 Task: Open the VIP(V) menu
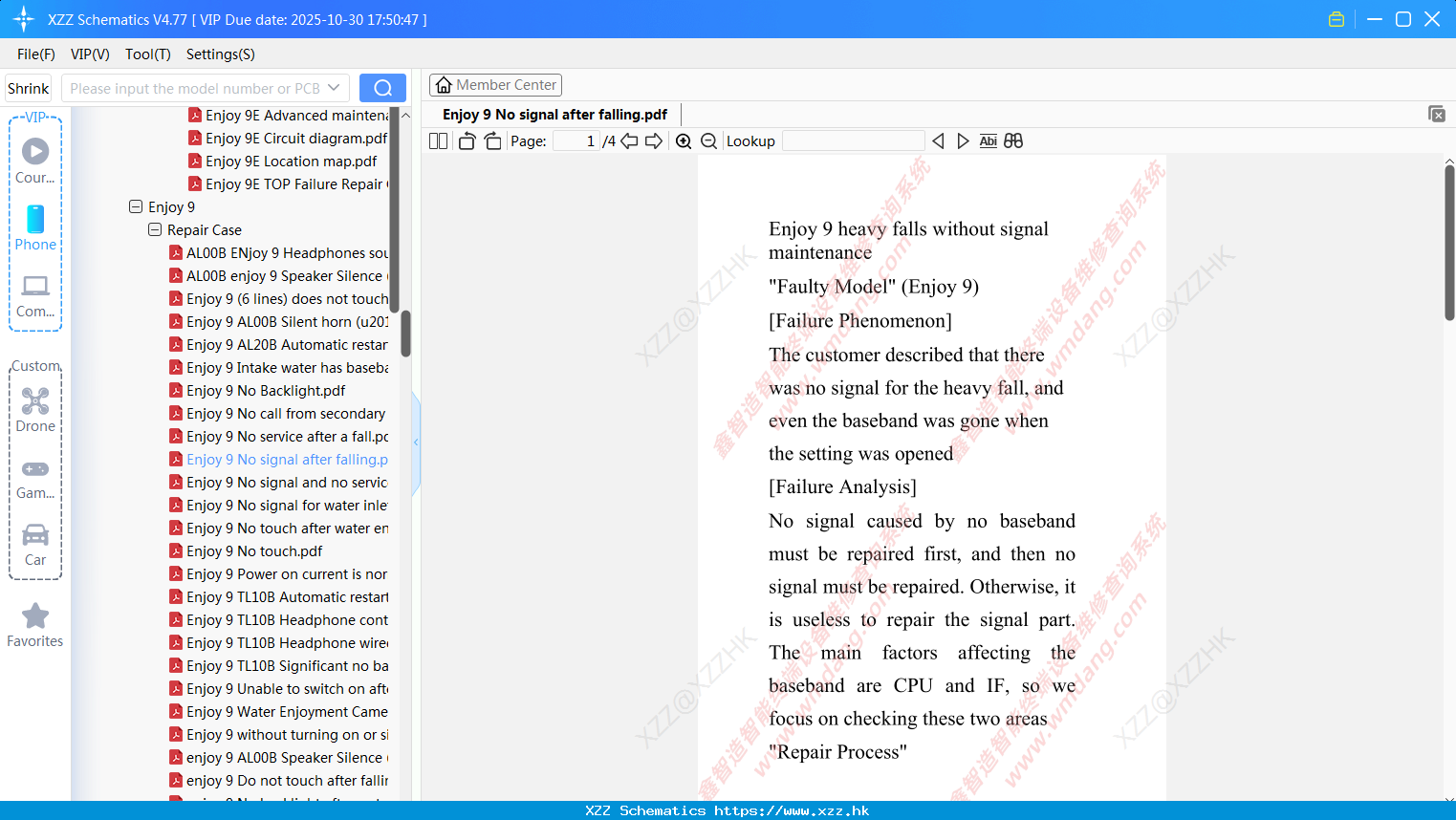point(90,54)
